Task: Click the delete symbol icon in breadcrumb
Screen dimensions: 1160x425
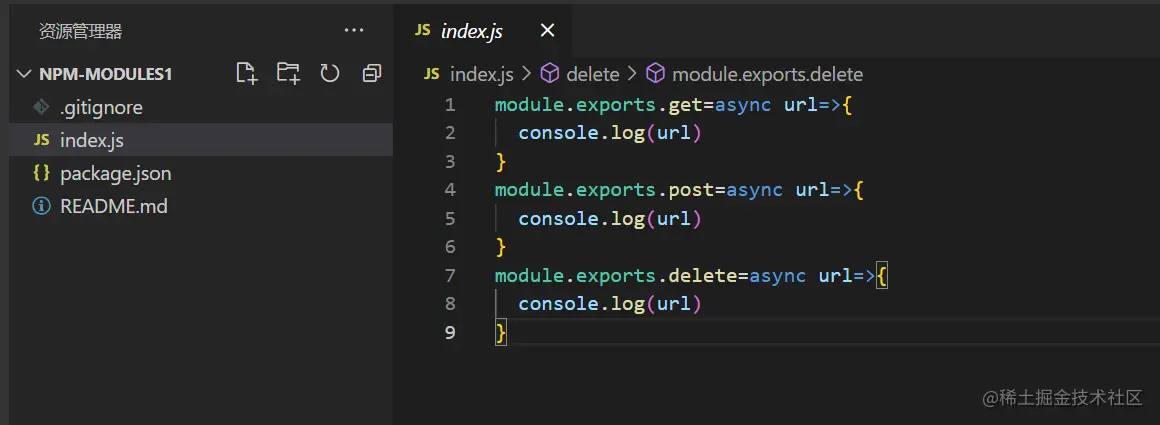Action: click(x=550, y=74)
